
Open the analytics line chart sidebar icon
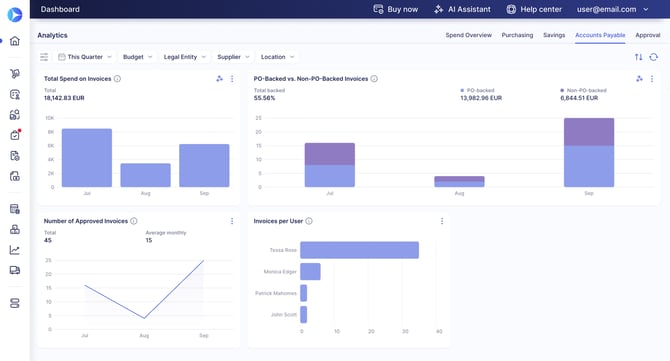[x=15, y=250]
